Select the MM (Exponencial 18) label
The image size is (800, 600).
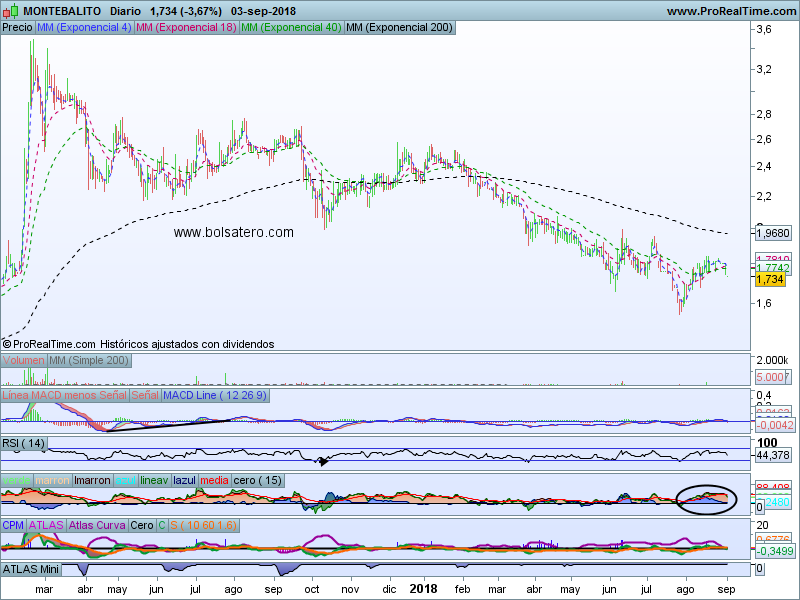tap(185, 28)
